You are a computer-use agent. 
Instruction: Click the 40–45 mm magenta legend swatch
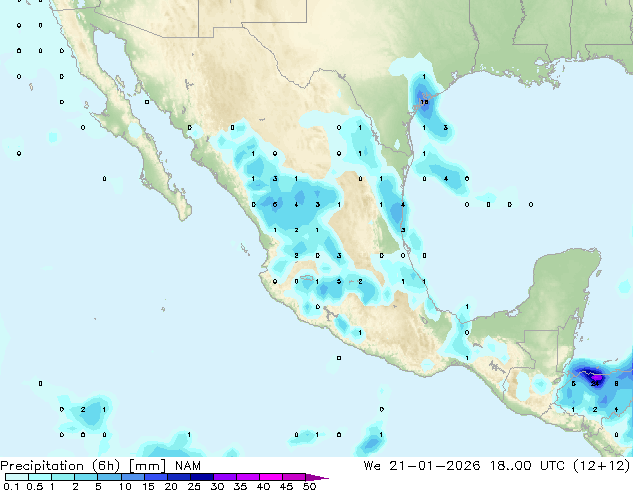click(x=271, y=477)
